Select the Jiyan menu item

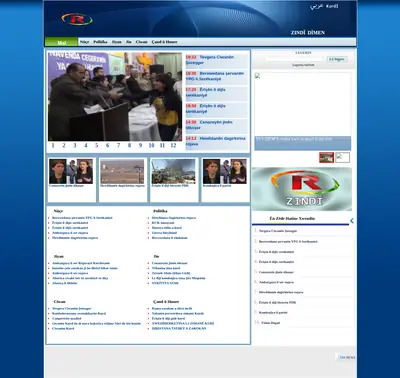coord(117,42)
